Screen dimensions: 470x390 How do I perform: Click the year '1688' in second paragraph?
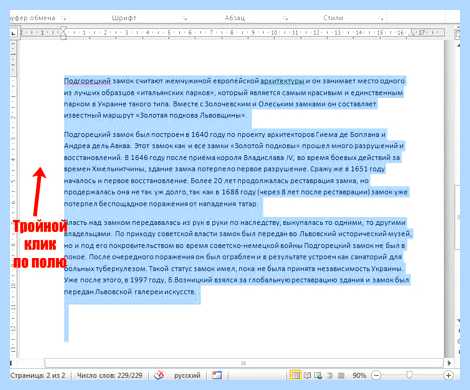(x=230, y=192)
